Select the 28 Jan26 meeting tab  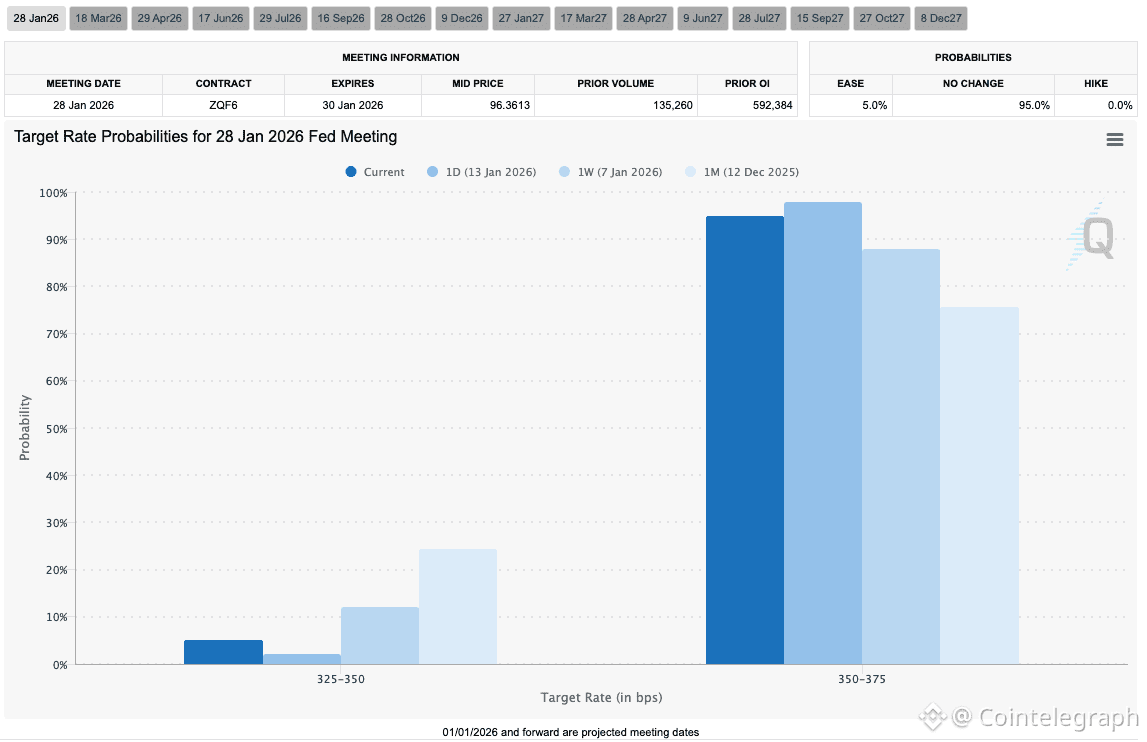(x=36, y=18)
